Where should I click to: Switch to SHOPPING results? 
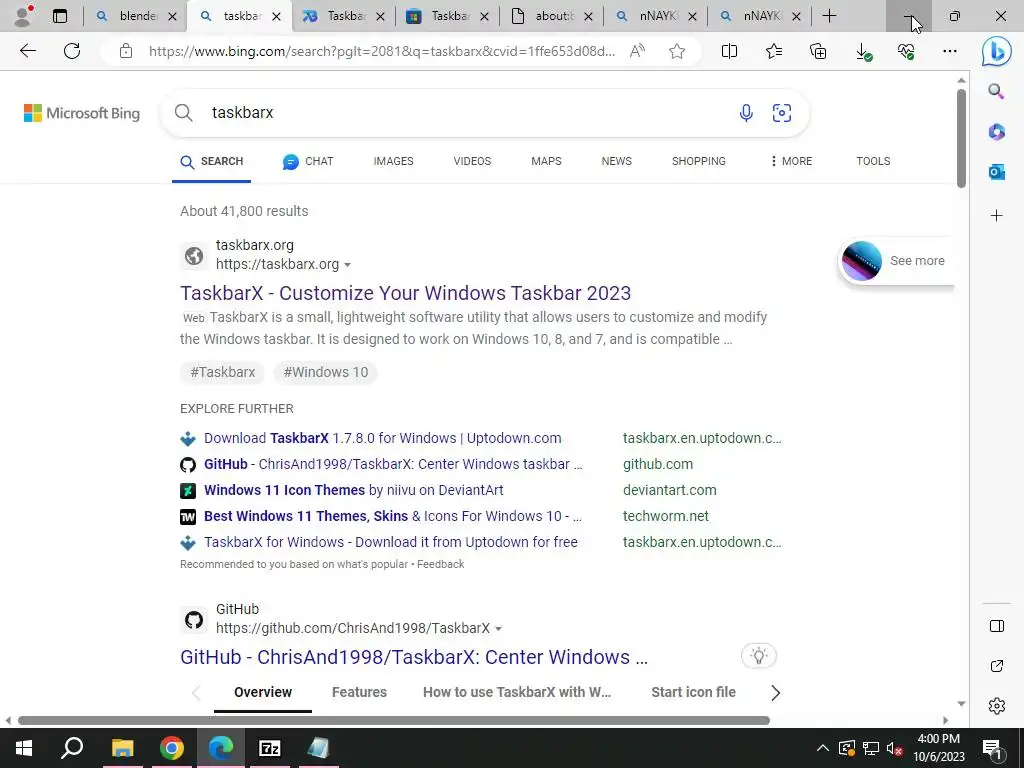click(x=699, y=161)
